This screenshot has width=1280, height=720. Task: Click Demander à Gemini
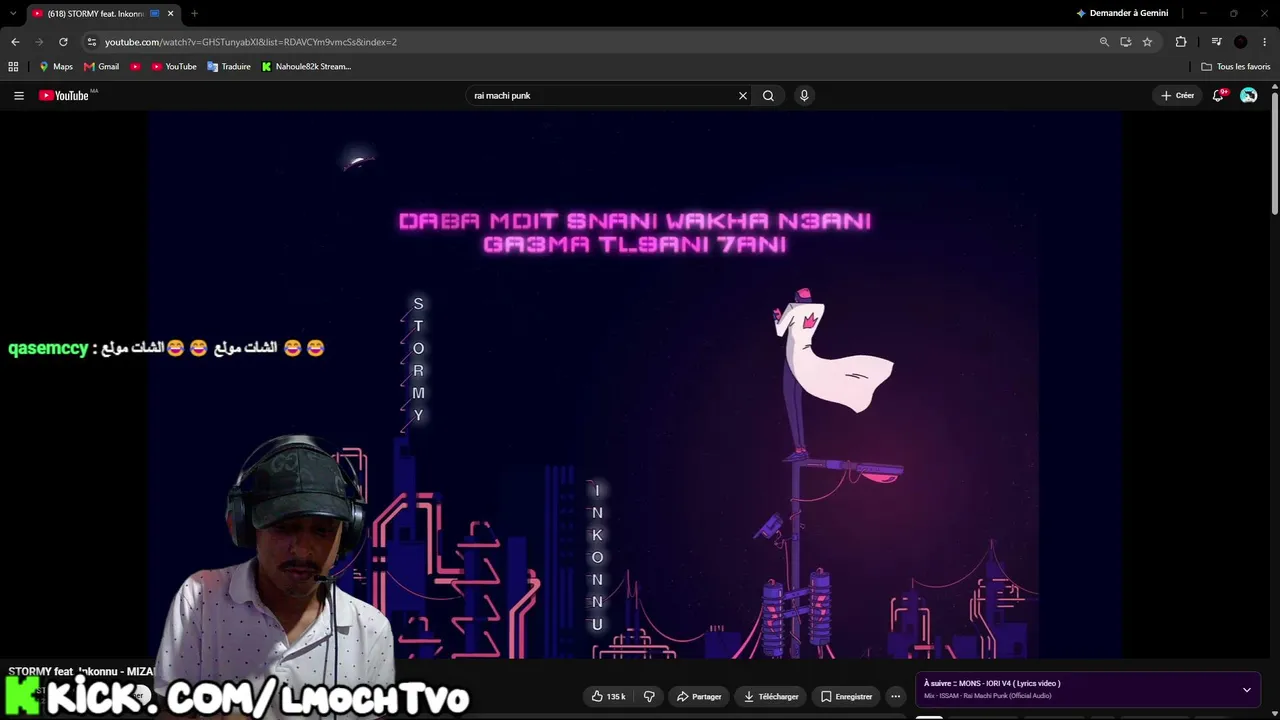[x=1122, y=14]
